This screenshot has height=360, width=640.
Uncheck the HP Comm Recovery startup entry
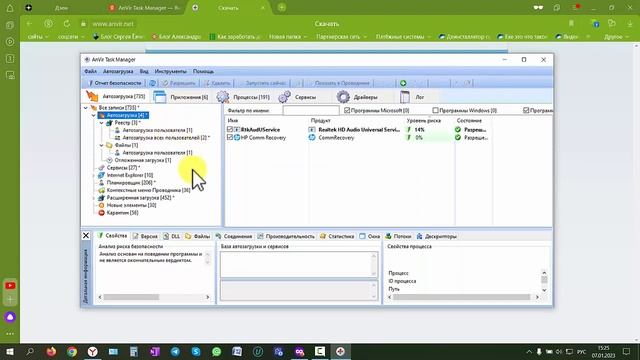coord(229,138)
